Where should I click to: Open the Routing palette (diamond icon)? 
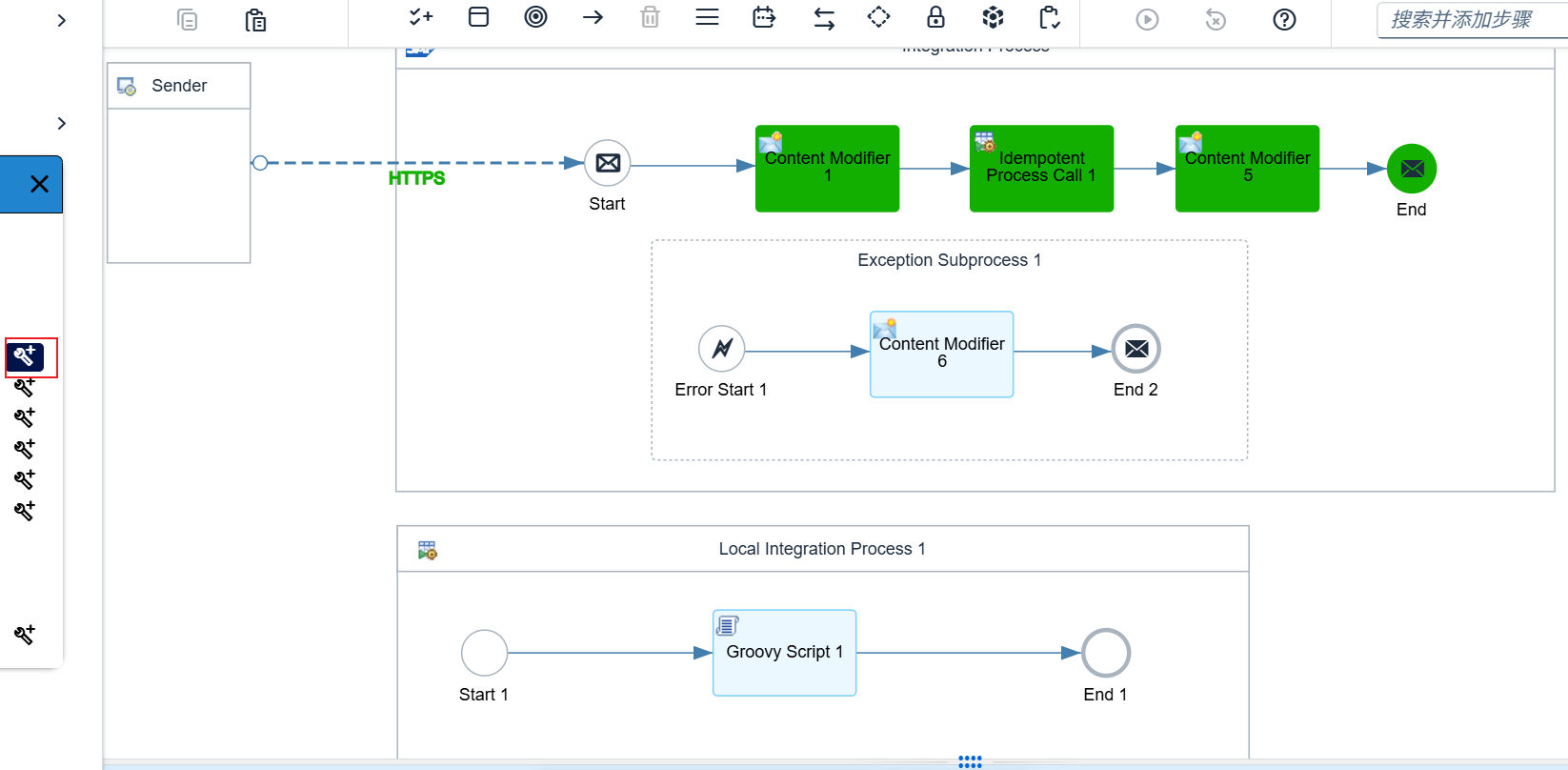878,17
